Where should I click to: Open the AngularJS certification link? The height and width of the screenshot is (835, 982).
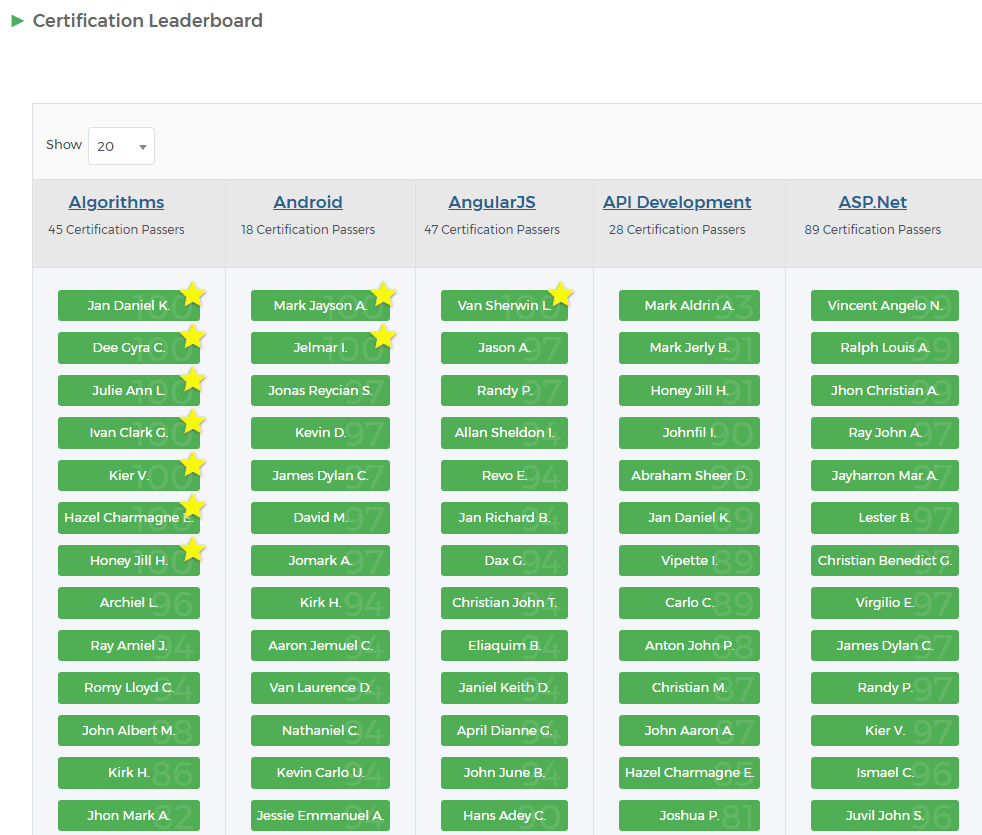tap(491, 202)
